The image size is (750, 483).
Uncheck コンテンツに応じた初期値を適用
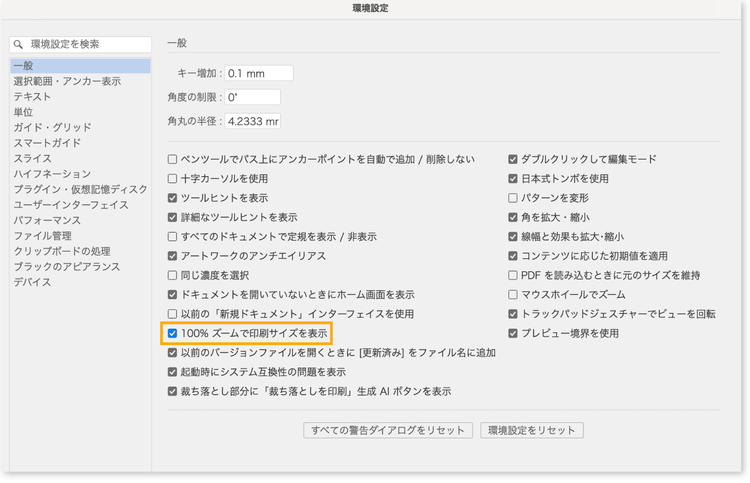513,256
